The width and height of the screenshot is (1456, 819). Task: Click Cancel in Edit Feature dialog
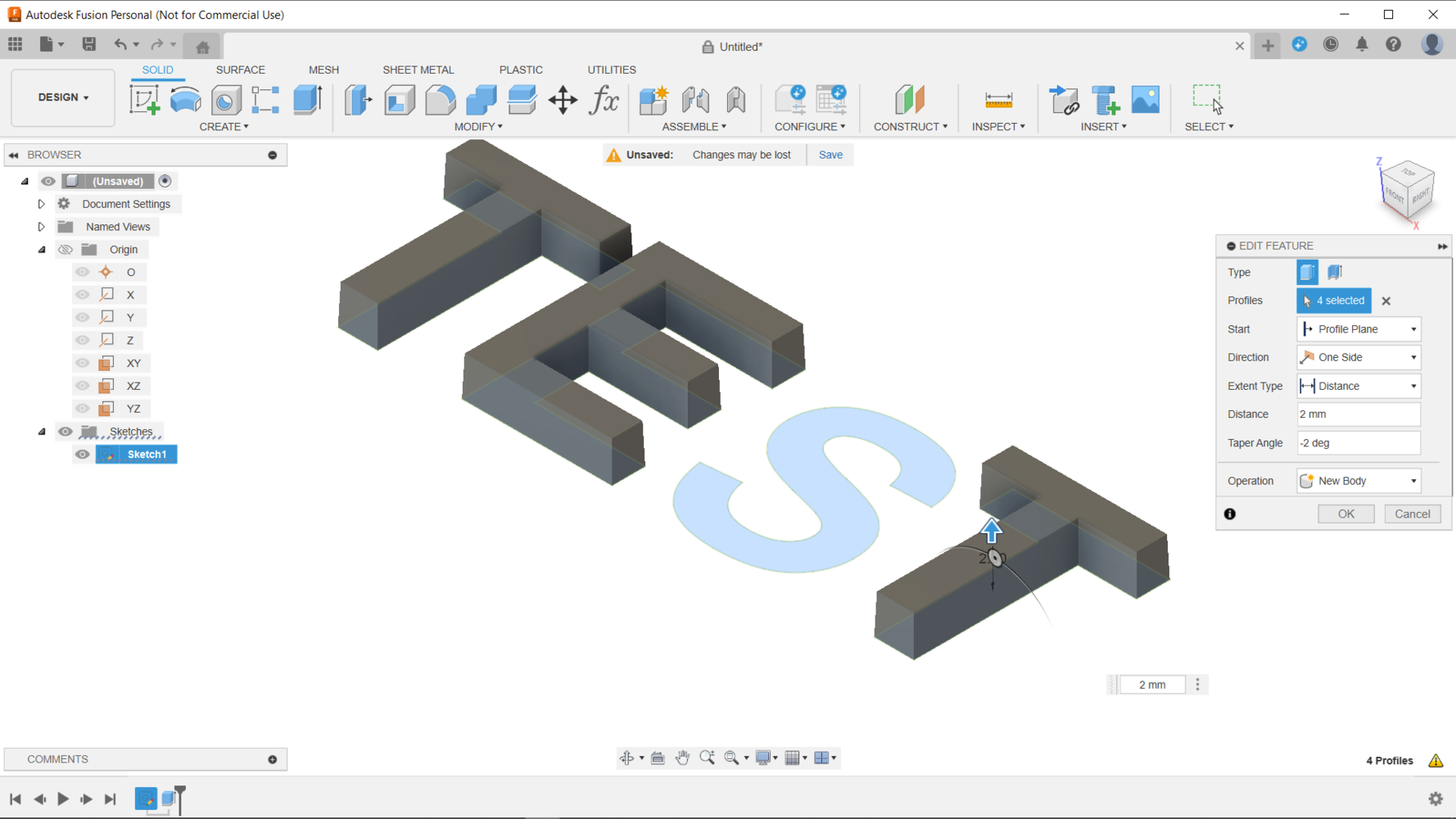click(1412, 514)
